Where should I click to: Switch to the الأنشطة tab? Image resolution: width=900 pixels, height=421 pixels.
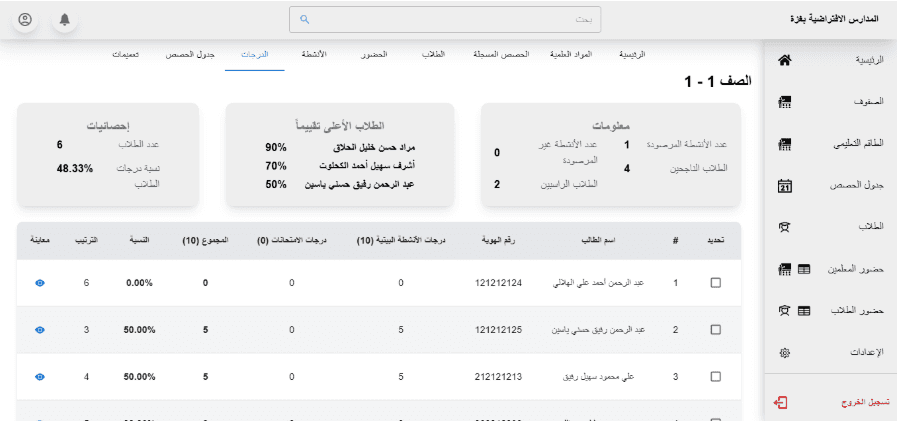click(x=314, y=55)
